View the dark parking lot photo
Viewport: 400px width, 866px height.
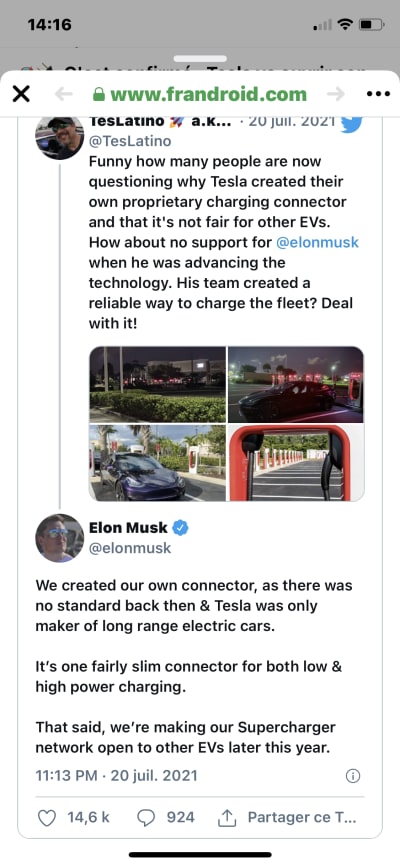pyautogui.click(x=157, y=384)
